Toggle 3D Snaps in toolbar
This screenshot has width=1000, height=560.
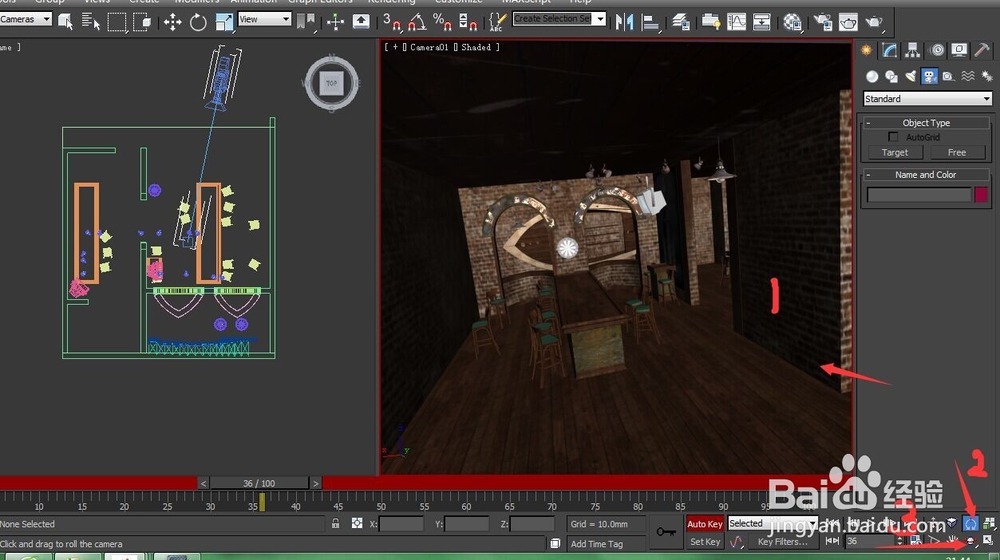[392, 22]
